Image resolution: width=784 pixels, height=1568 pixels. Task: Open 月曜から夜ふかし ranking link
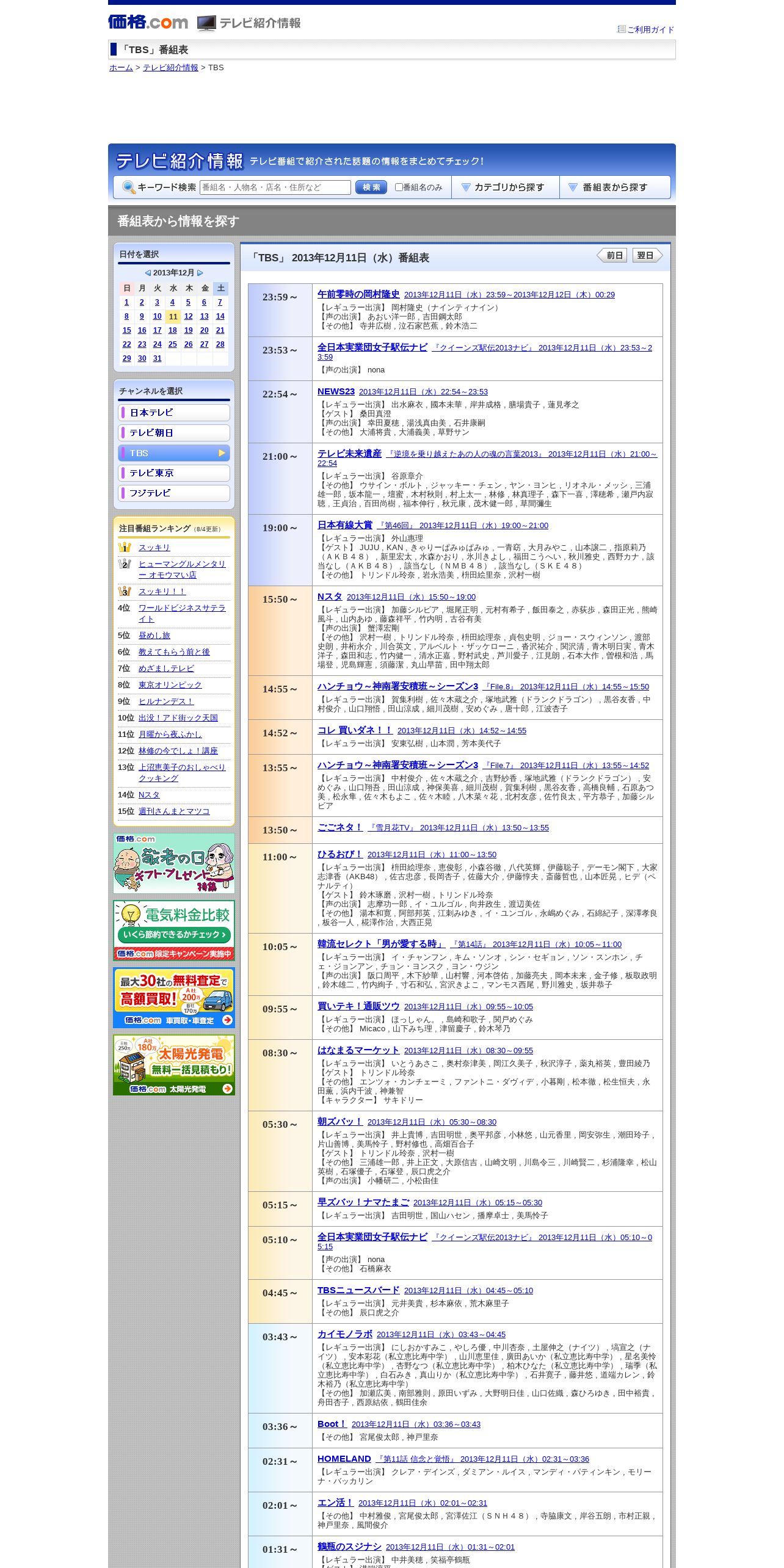[x=170, y=735]
